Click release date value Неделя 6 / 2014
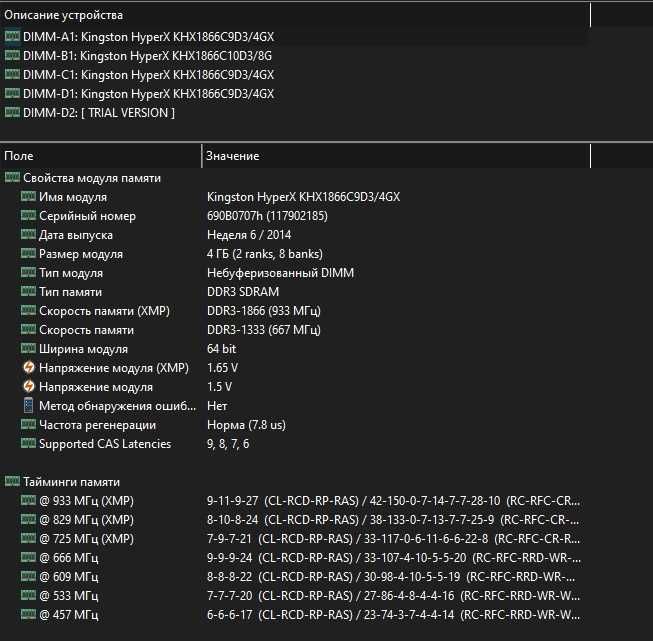Screen dimensions: 653x641 click(249, 235)
